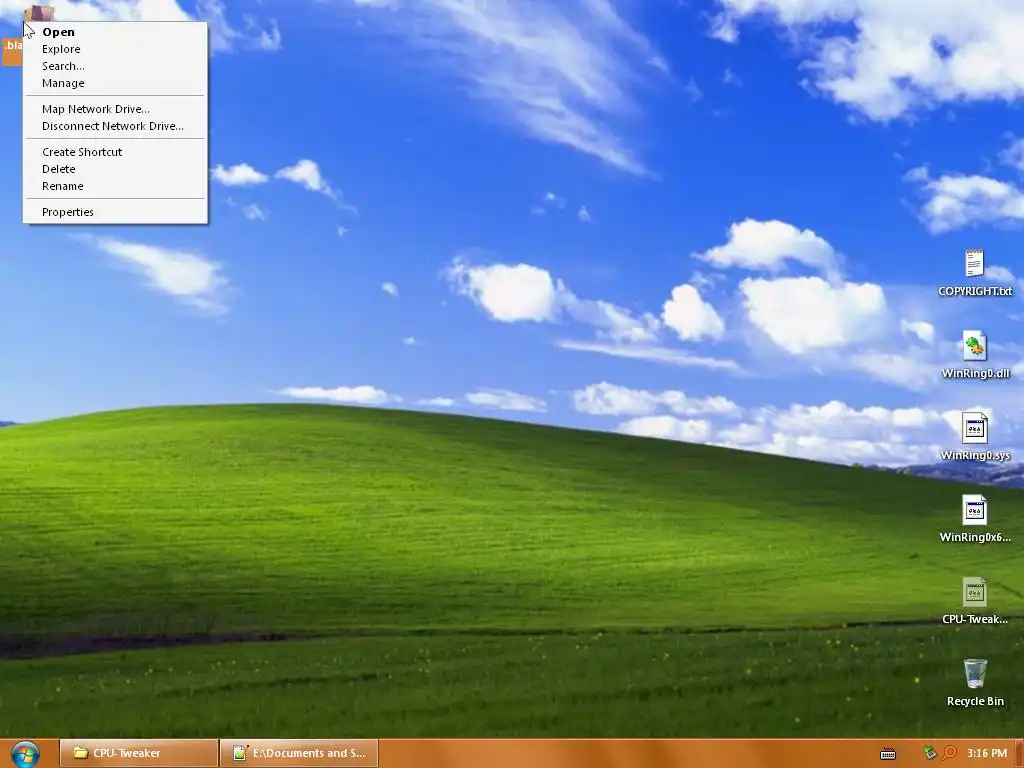This screenshot has height=768, width=1024.
Task: Select Explore from the context menu
Action: (115, 49)
